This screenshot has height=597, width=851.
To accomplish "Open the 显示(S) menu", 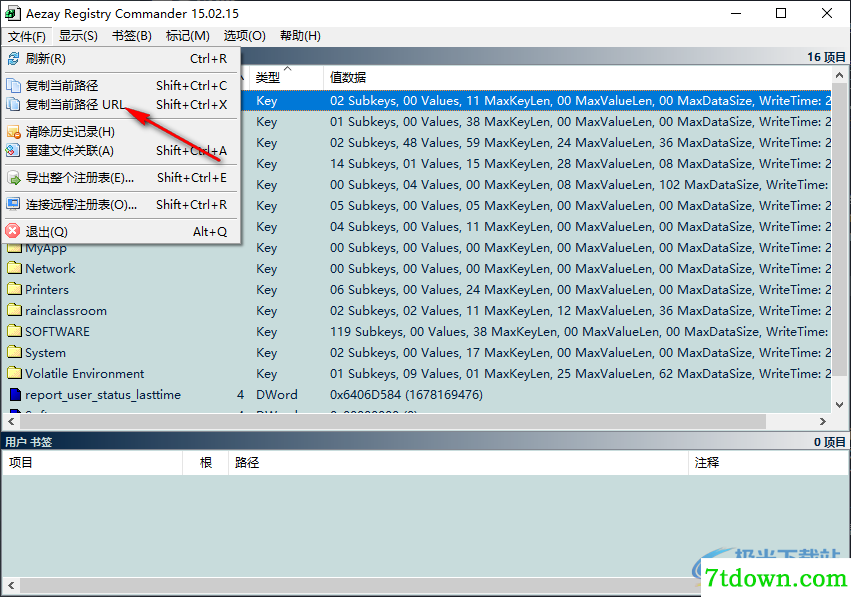I will tap(78, 36).
